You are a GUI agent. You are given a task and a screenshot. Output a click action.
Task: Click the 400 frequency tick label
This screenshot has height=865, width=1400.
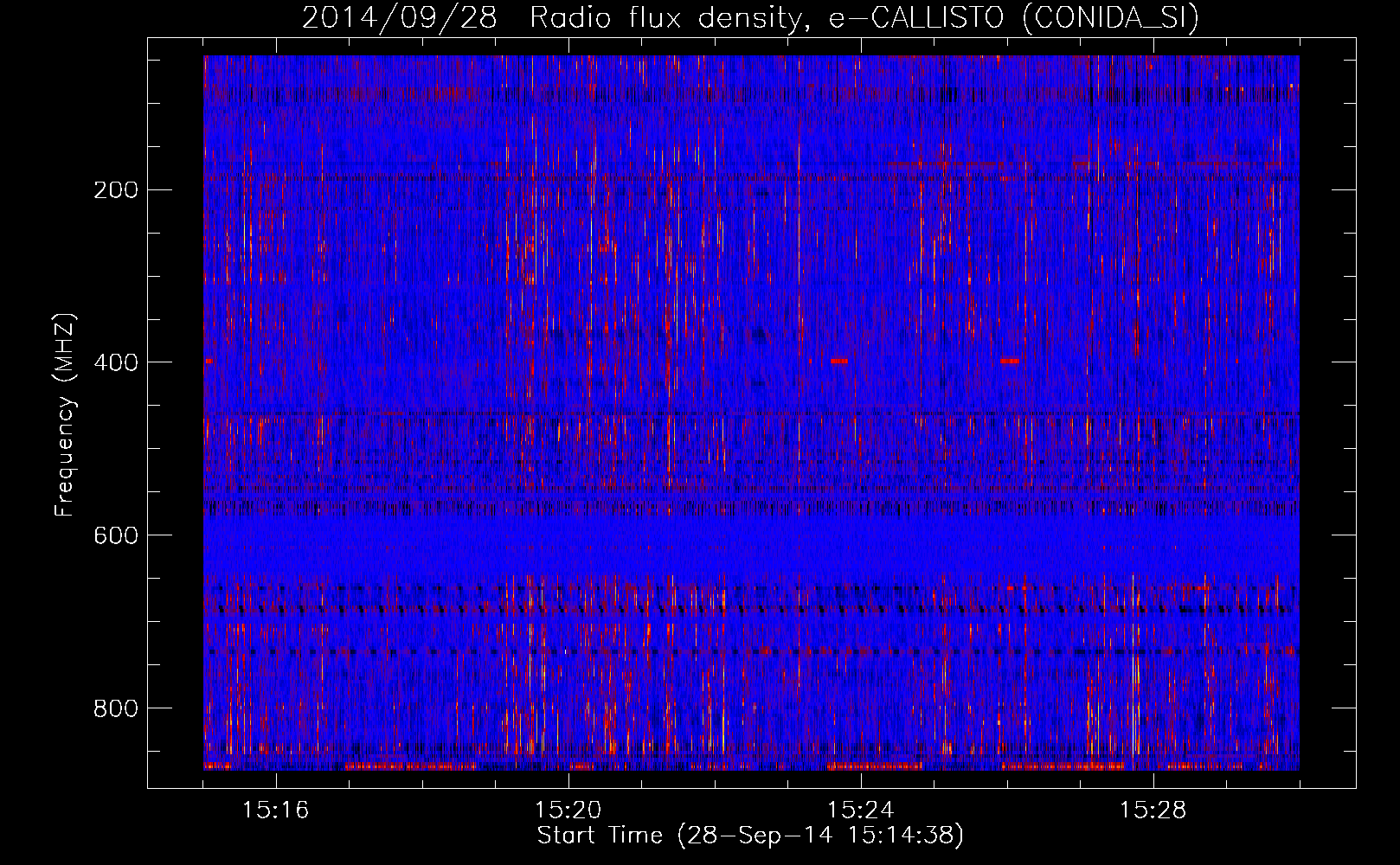[115, 362]
